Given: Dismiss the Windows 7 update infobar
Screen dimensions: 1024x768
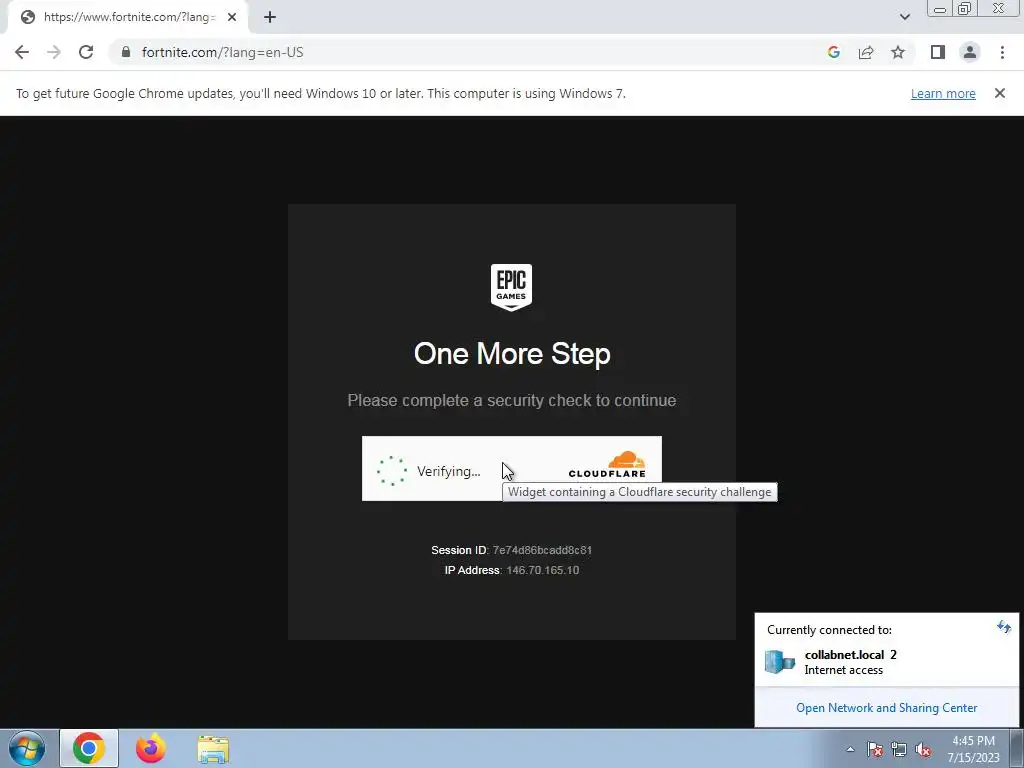Looking at the screenshot, I should (x=999, y=93).
